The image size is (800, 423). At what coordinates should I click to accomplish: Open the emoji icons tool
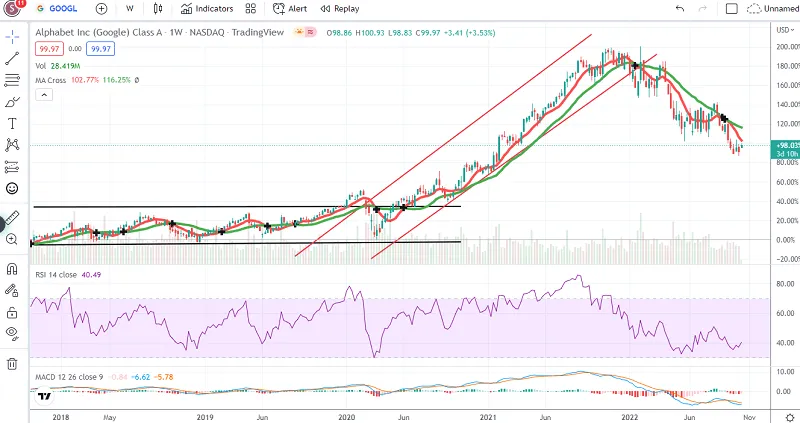(x=12, y=188)
